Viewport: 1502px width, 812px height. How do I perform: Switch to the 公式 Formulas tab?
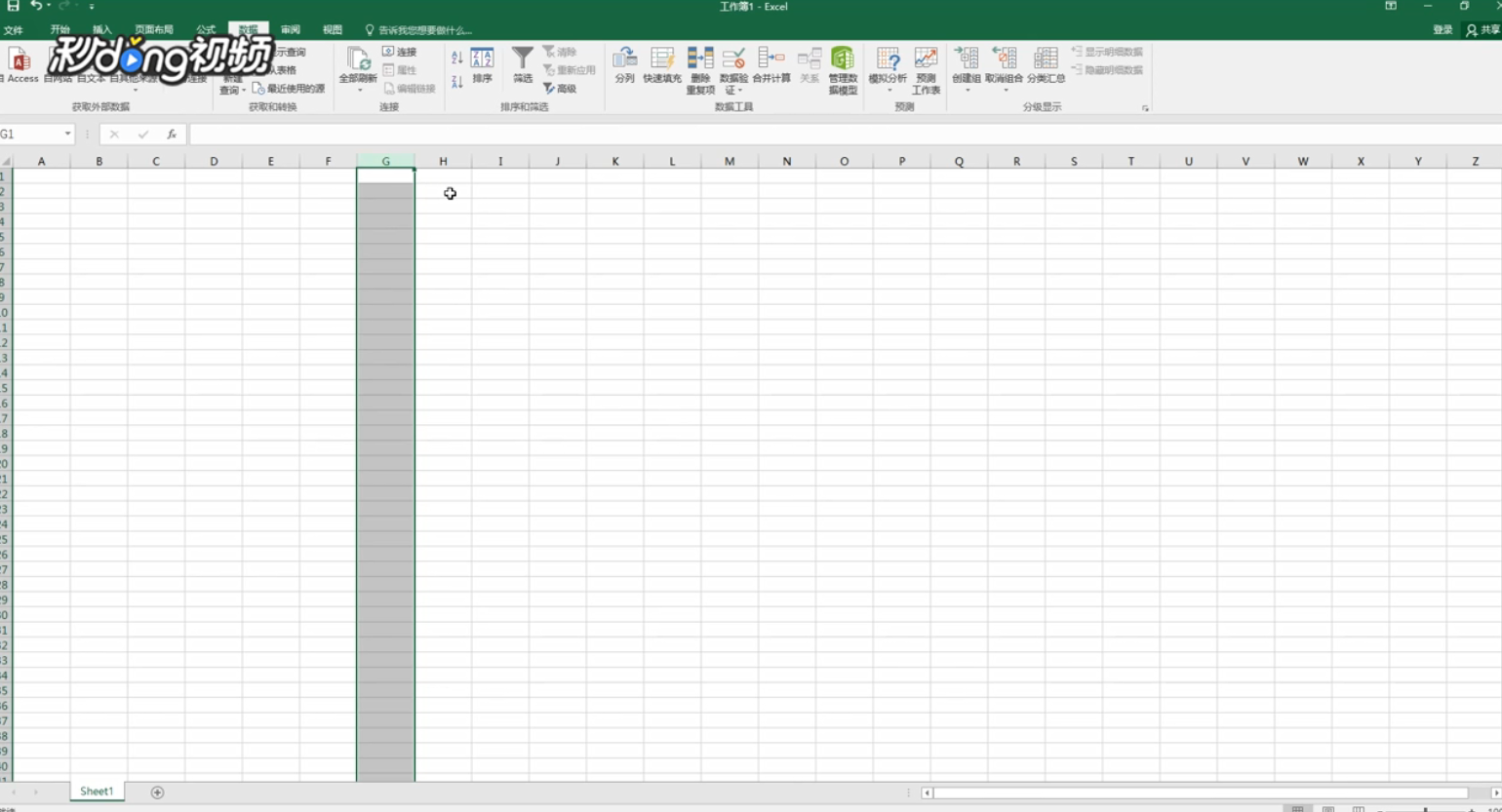[206, 30]
